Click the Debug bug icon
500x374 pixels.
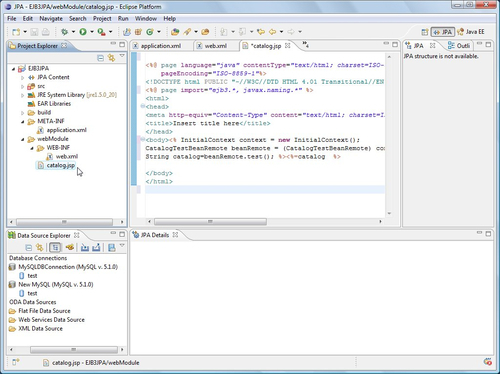[64, 32]
